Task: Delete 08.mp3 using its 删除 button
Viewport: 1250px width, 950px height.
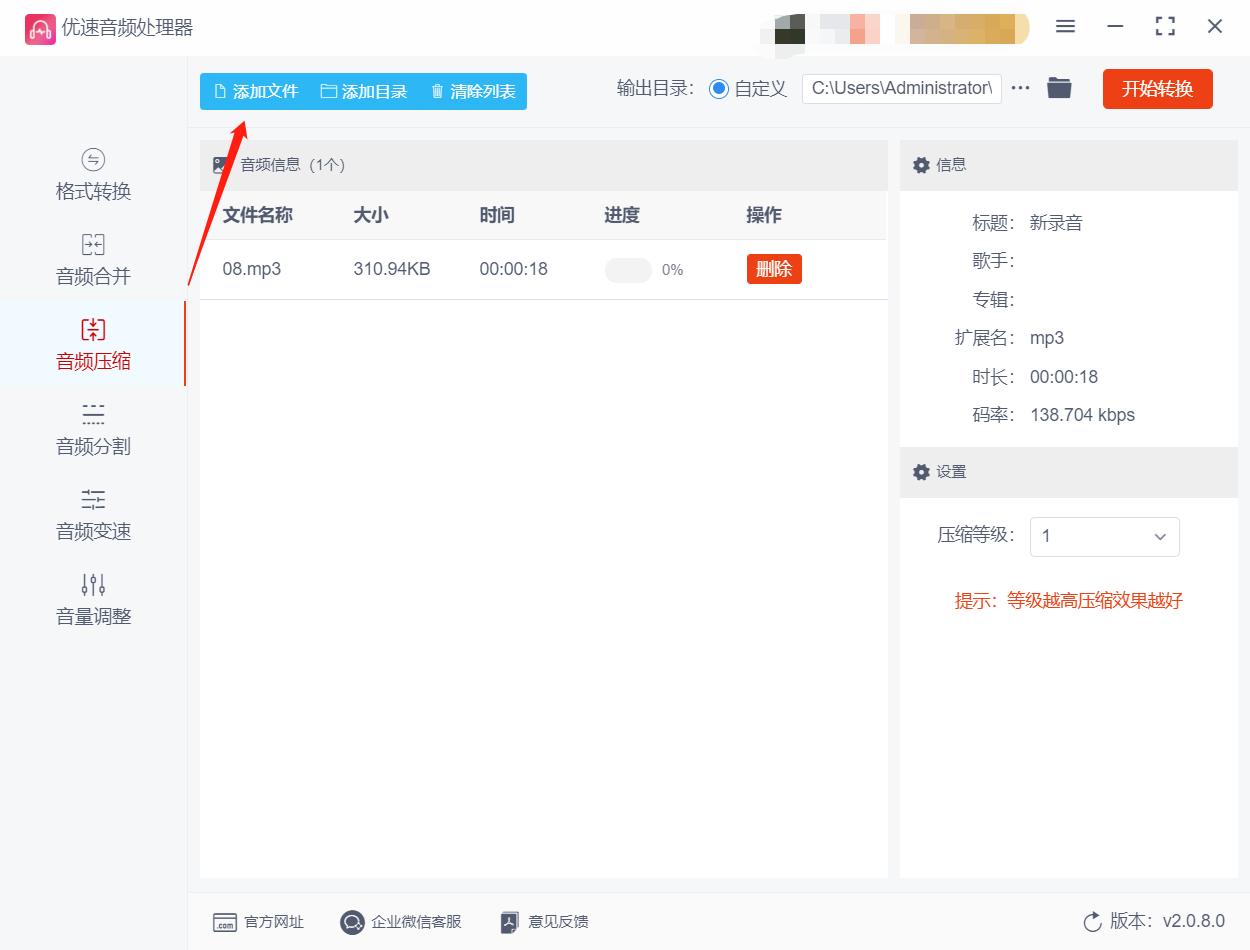Action: pos(774,269)
